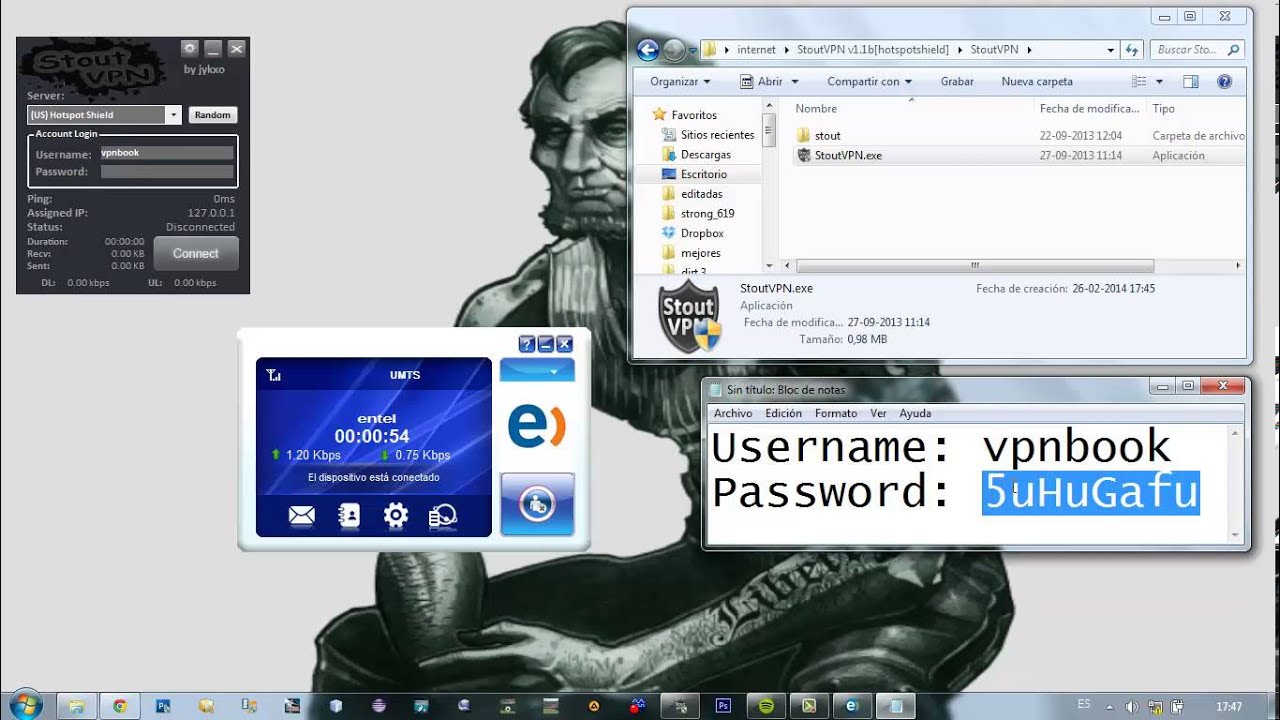The image size is (1280, 720).
Task: Click the UMTS signal strength icon
Action: (x=274, y=375)
